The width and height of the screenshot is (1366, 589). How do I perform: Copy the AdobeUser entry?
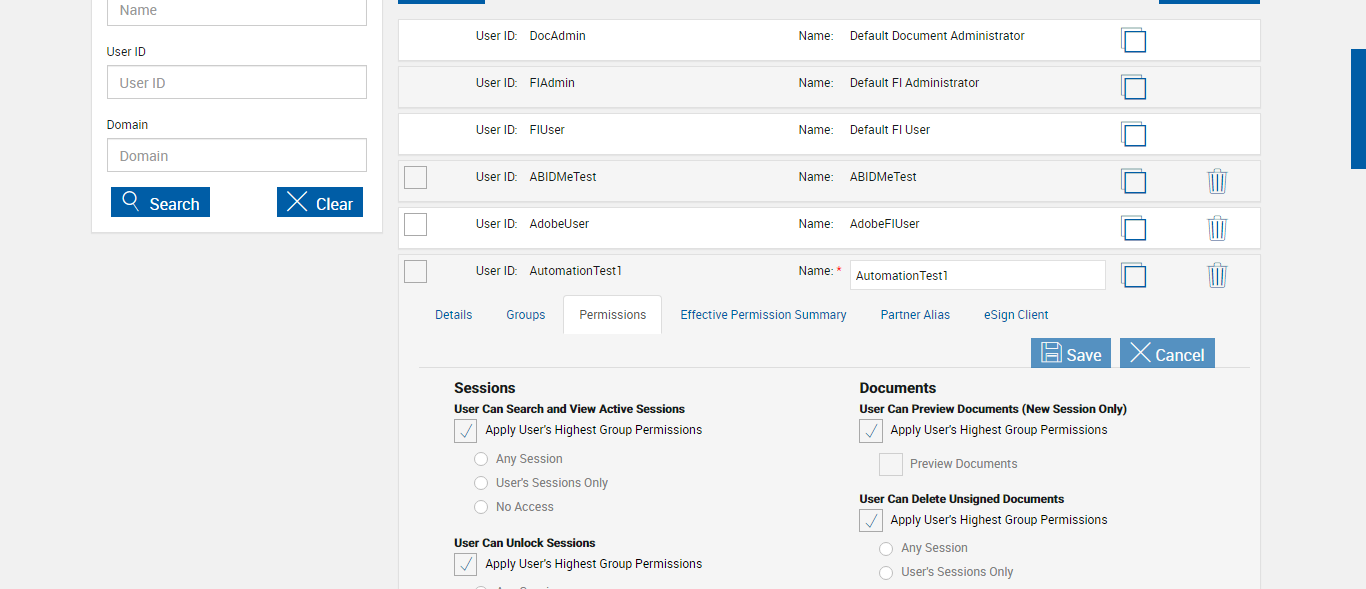pos(1133,228)
